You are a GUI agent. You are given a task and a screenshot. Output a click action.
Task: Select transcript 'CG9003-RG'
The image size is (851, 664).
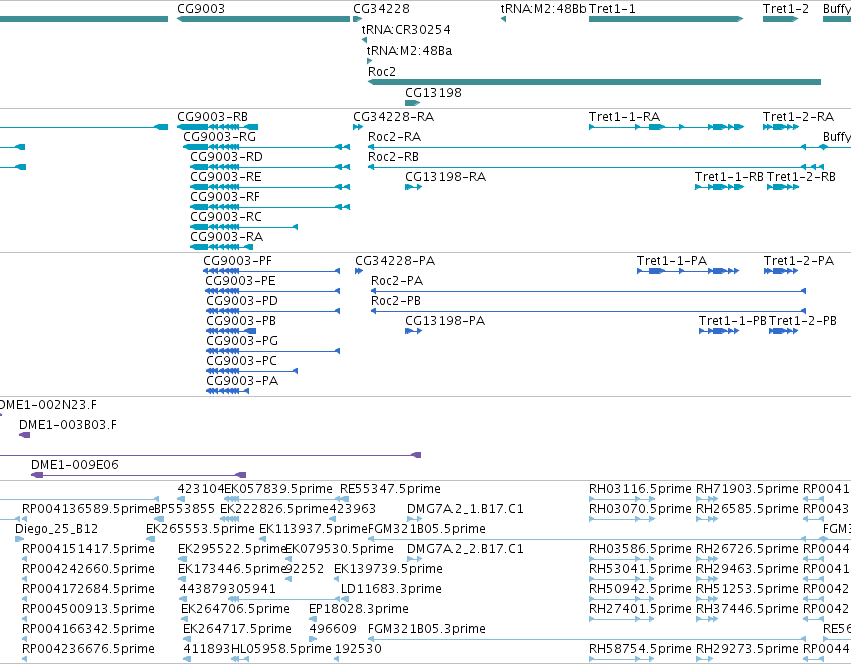[219, 137]
